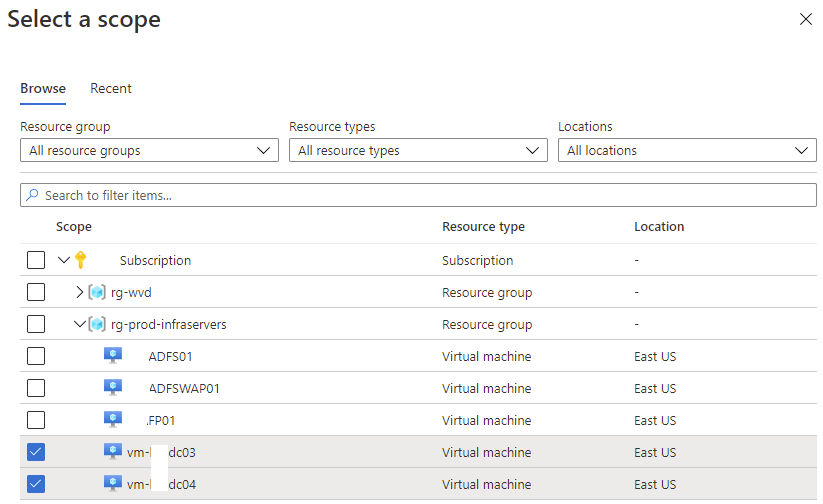Select the ADFSWAP01 name text
Screen dimensions: 823x504
[184, 388]
